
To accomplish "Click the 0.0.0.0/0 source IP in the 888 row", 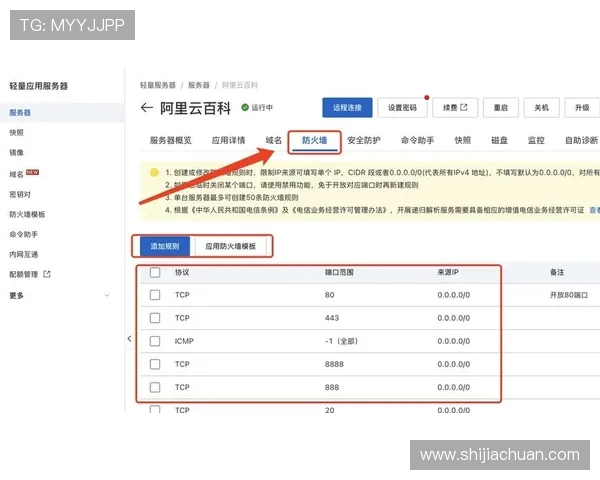I will pos(454,387).
